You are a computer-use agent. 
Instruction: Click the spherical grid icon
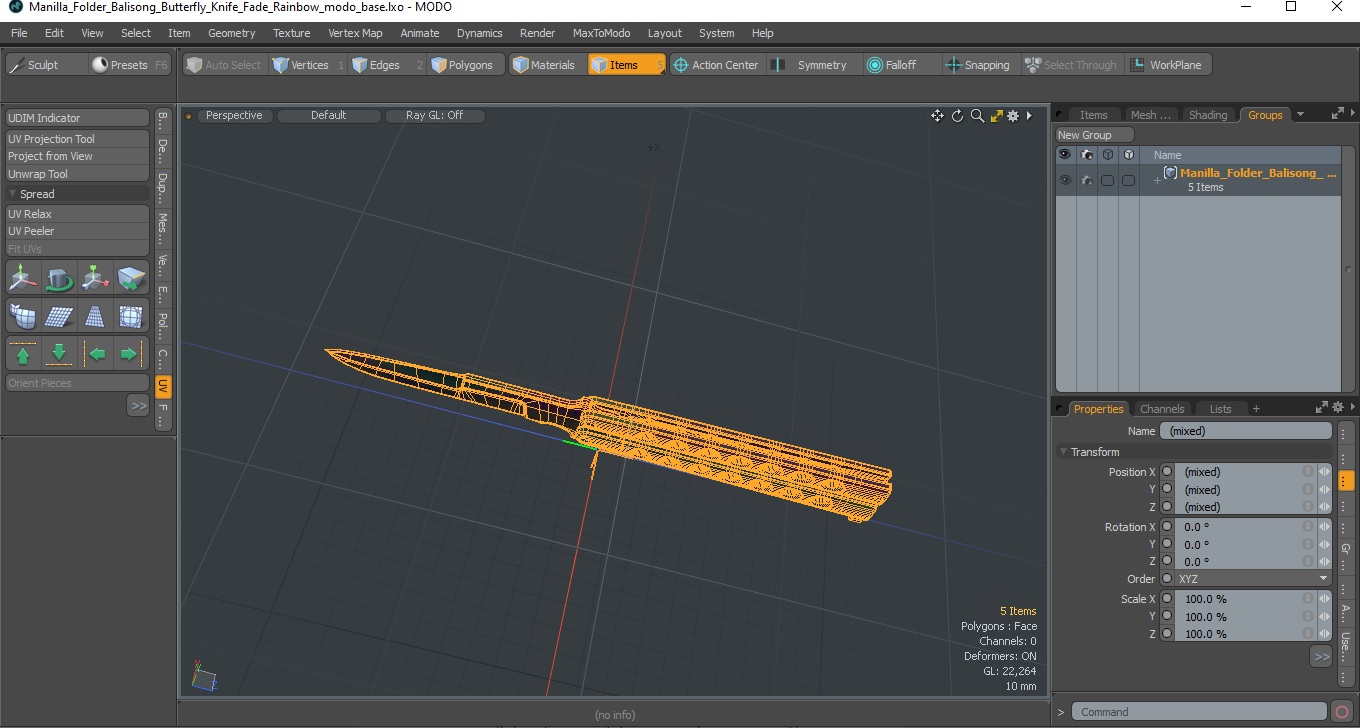click(x=131, y=316)
